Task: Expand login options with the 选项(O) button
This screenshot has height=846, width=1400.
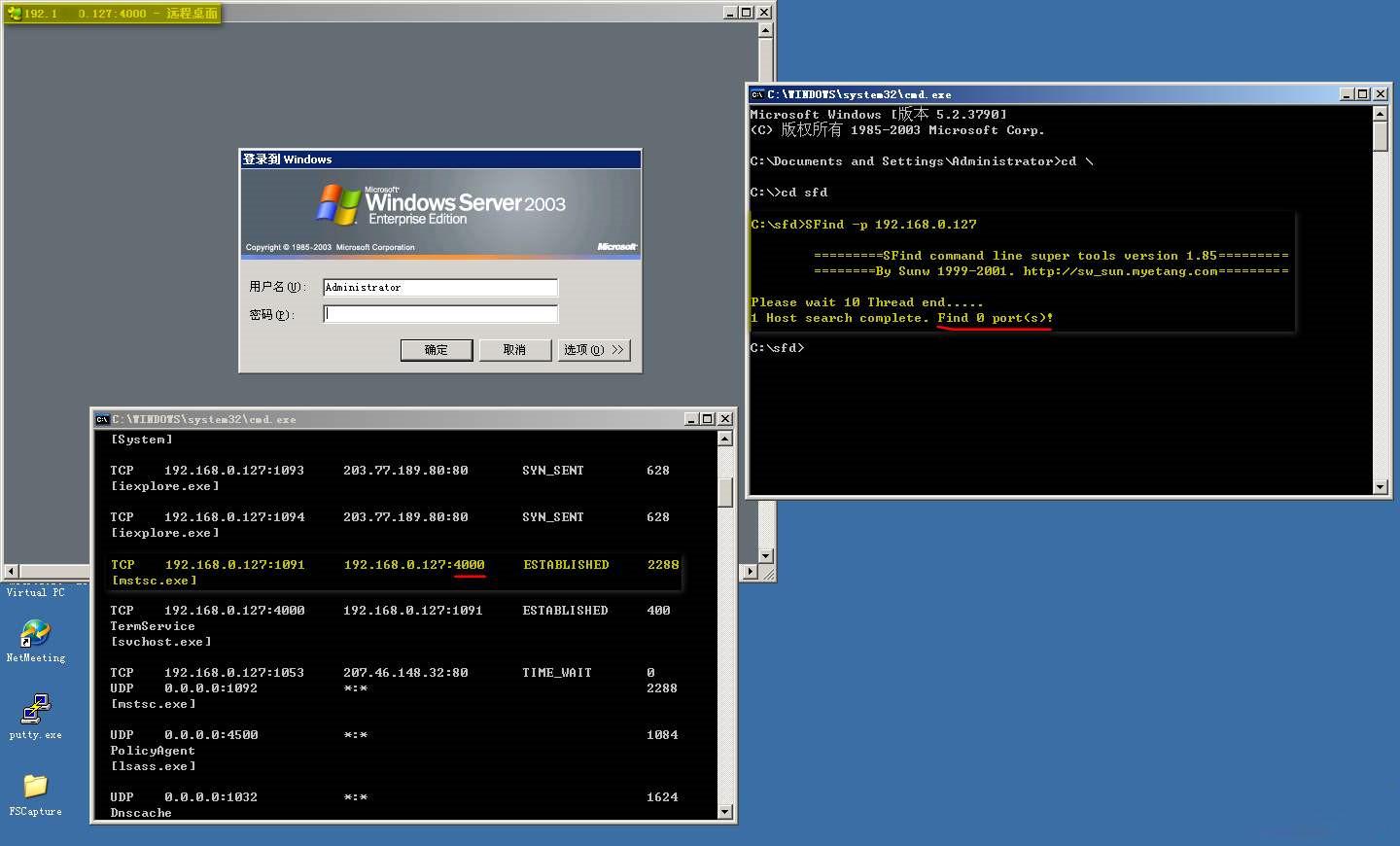Action: point(593,349)
